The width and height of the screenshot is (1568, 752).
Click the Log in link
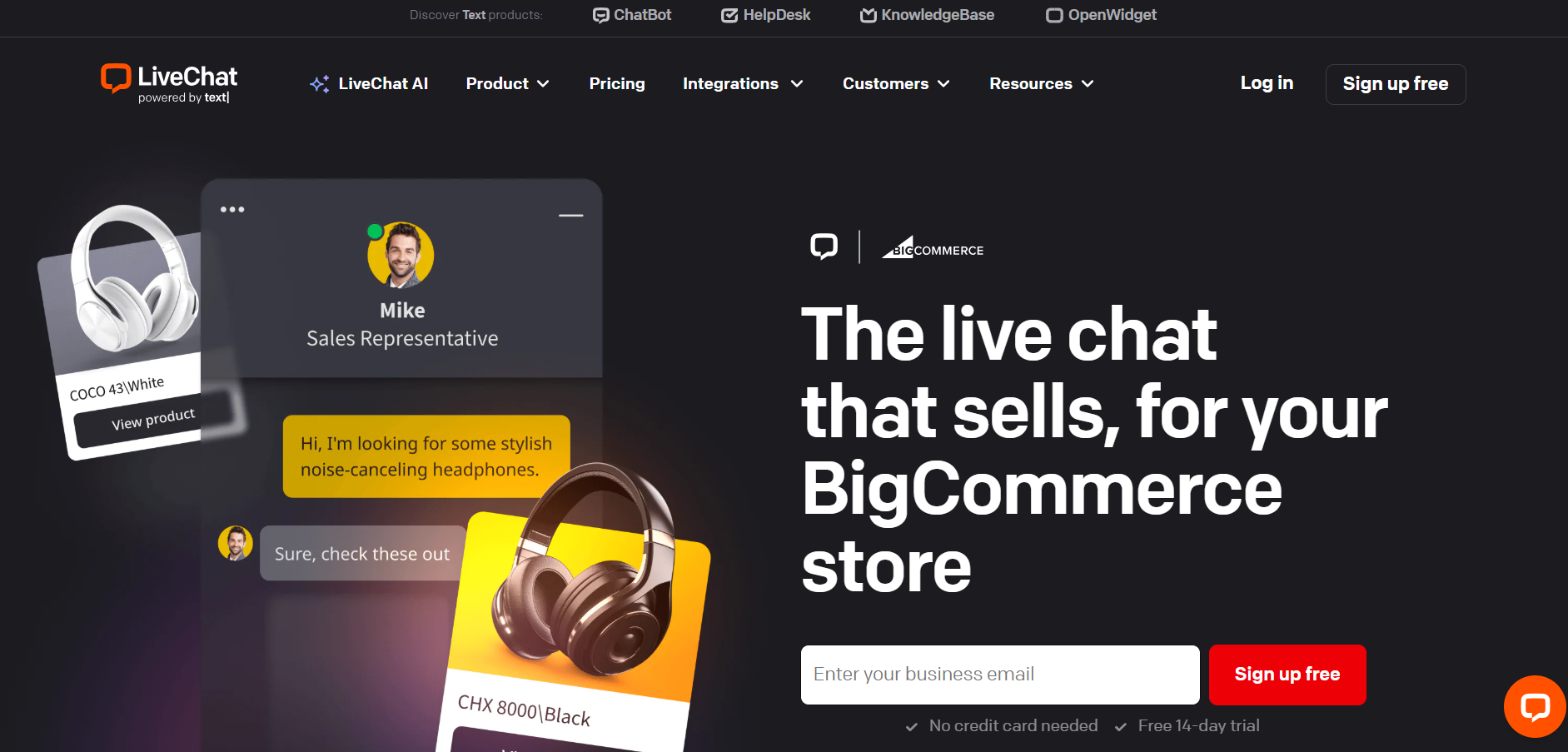point(1267,83)
